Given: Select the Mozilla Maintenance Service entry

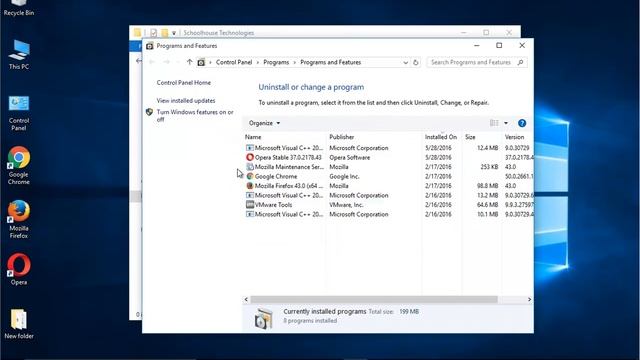Looking at the screenshot, I should coord(389,167).
